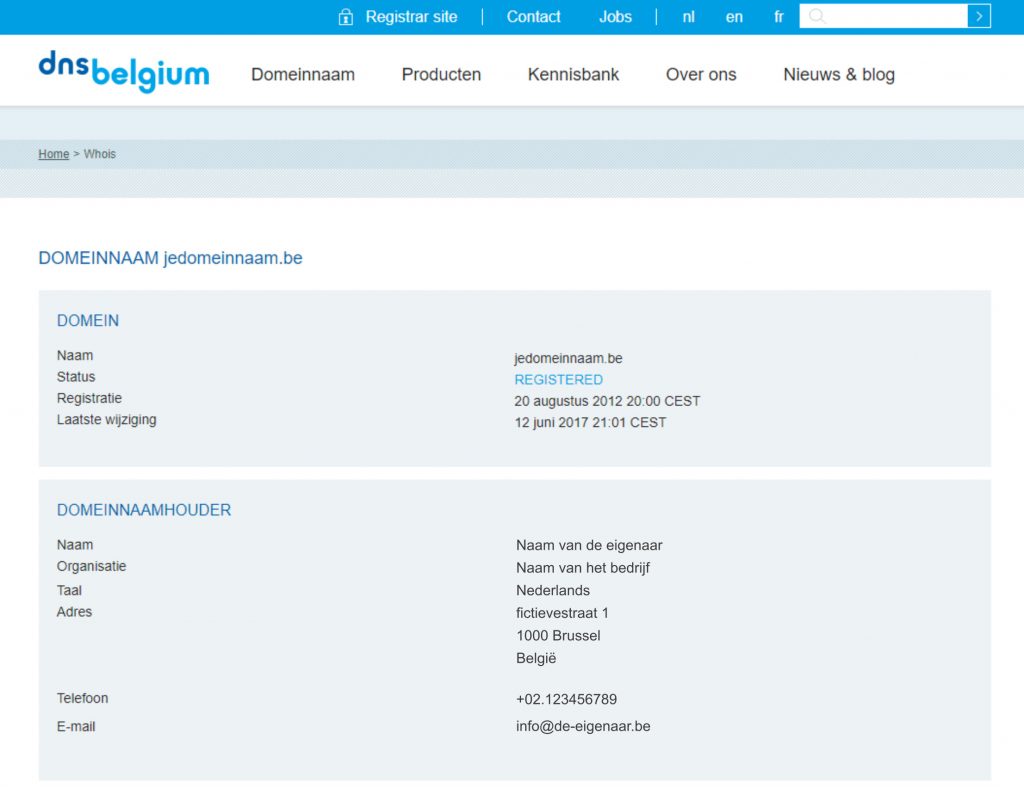Click the Registratie label
This screenshot has width=1024, height=788.
pos(89,398)
